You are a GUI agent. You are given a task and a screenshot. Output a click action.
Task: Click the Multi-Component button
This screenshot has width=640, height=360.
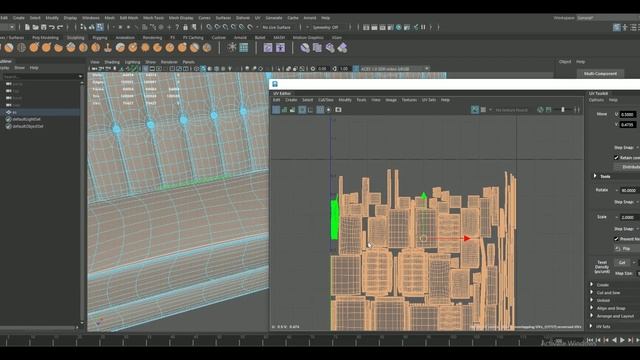tap(600, 74)
